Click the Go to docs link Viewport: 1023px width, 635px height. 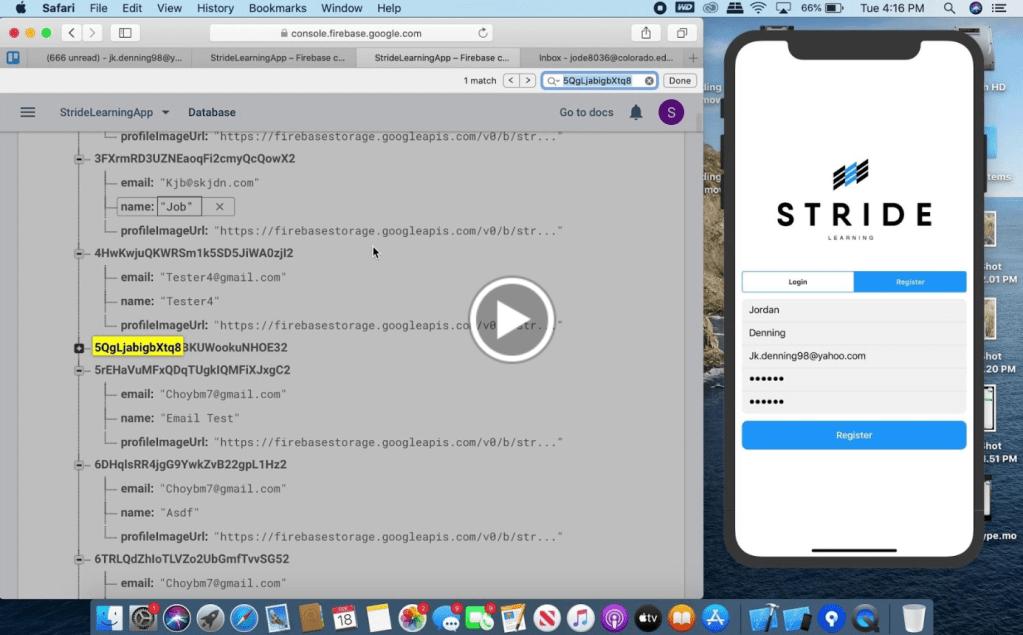click(586, 112)
